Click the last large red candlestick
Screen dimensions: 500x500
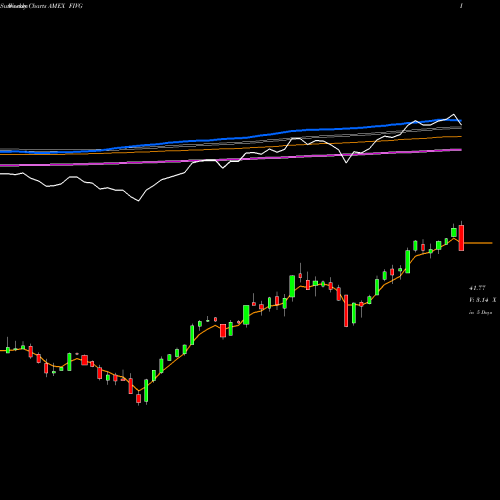coord(461,238)
